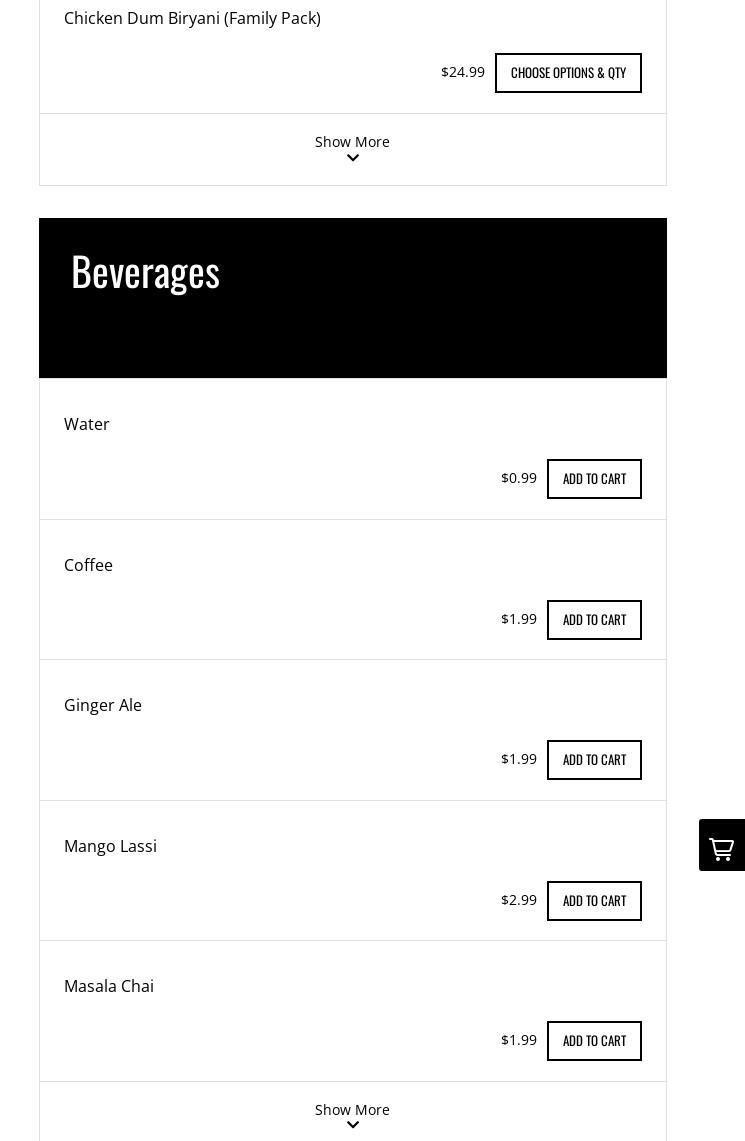Click Choose Options & Qty for biryani
This screenshot has width=745, height=1141.
click(568, 73)
